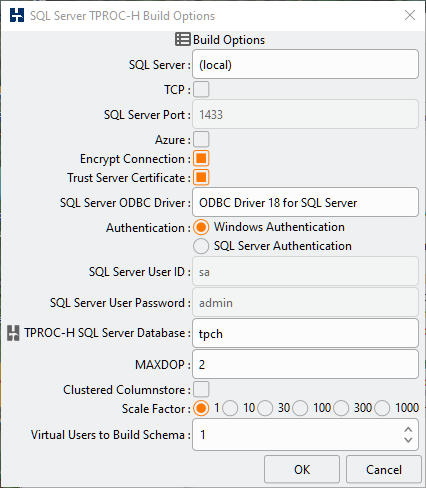Pick scale factor 30

pyautogui.click(x=265, y=408)
